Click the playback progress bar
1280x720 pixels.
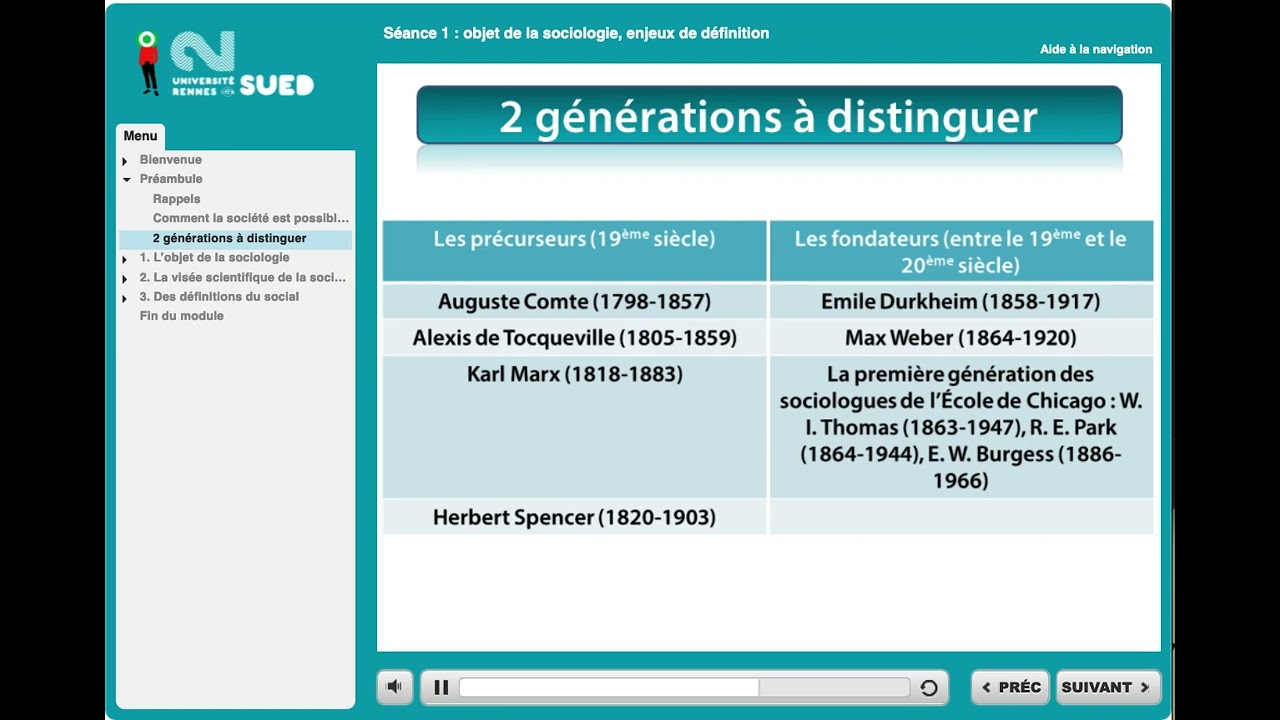(684, 687)
